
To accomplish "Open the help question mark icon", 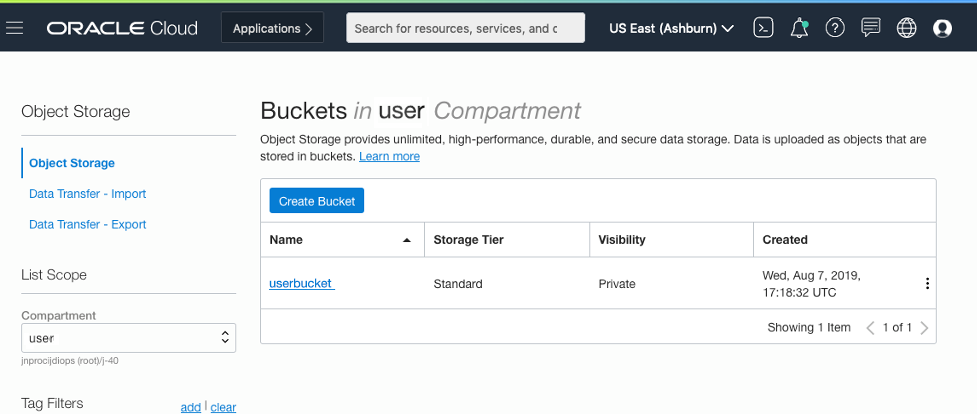I will pos(835,28).
